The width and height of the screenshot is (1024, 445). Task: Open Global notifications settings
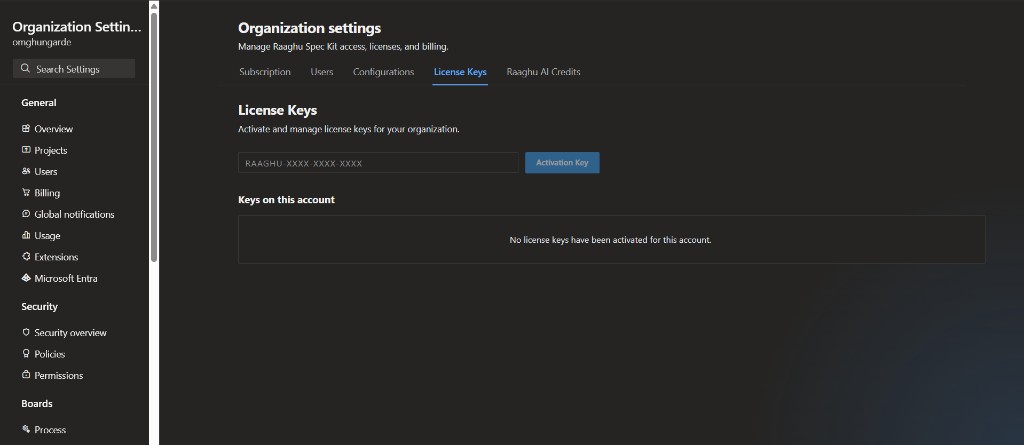[74, 214]
